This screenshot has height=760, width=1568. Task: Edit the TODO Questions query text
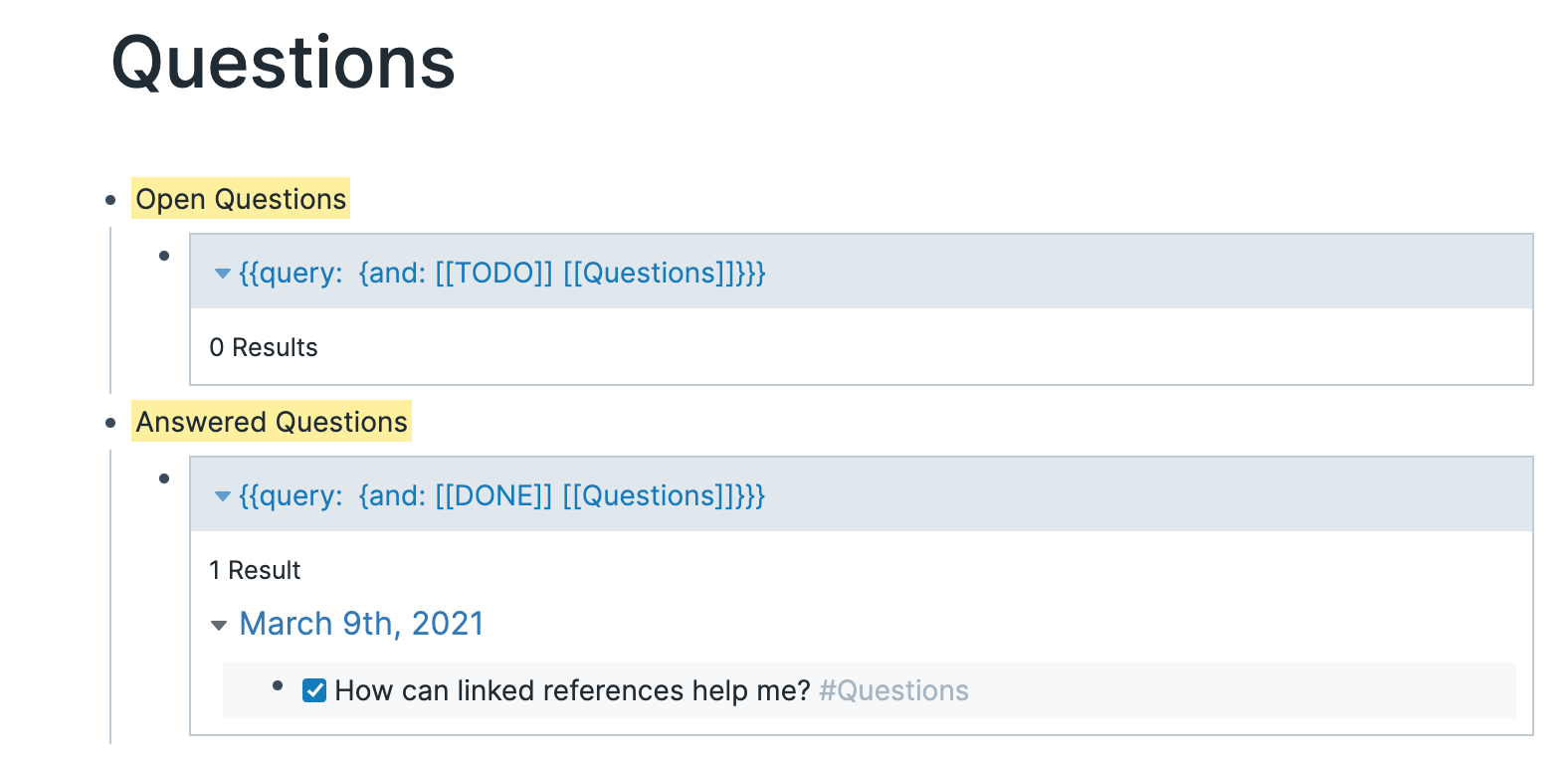500,274
